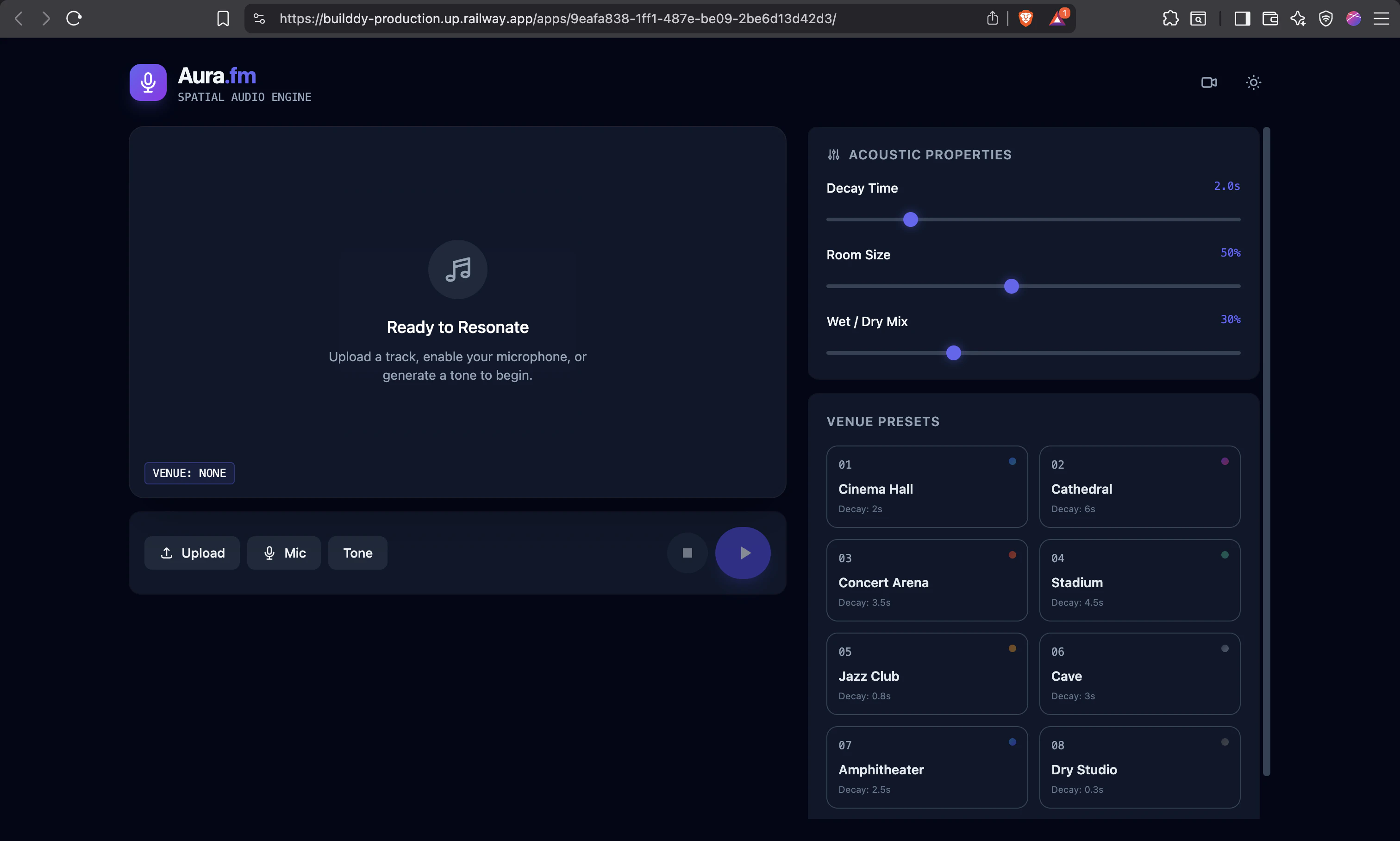The height and width of the screenshot is (841, 1400).
Task: Click the Brave Shields lion icon
Action: (x=1025, y=19)
